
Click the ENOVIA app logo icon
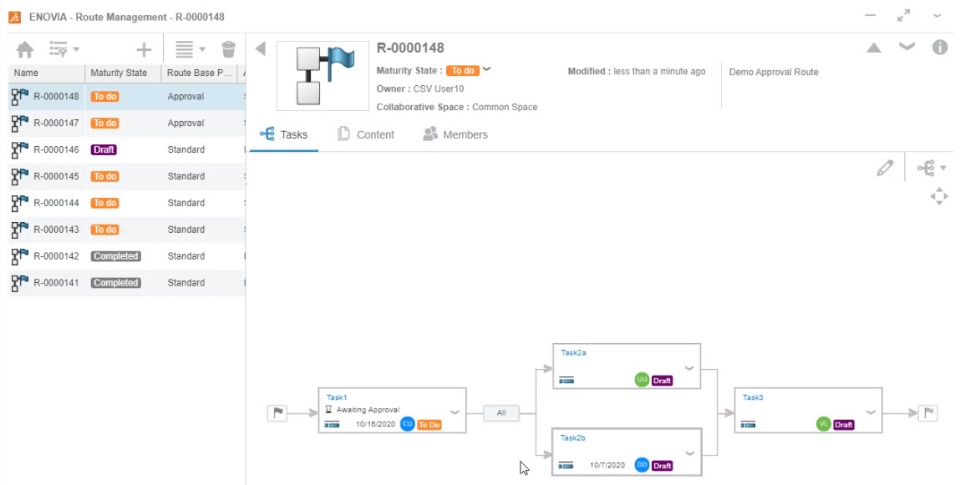15,17
